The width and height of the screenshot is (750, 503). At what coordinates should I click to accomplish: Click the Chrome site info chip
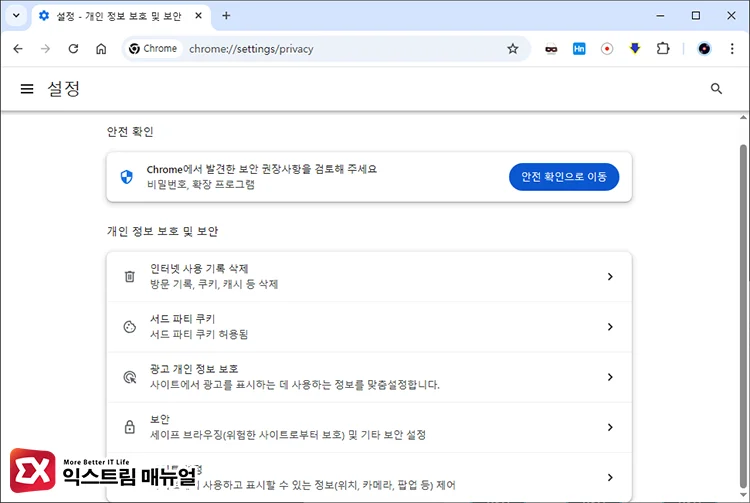[x=153, y=49]
